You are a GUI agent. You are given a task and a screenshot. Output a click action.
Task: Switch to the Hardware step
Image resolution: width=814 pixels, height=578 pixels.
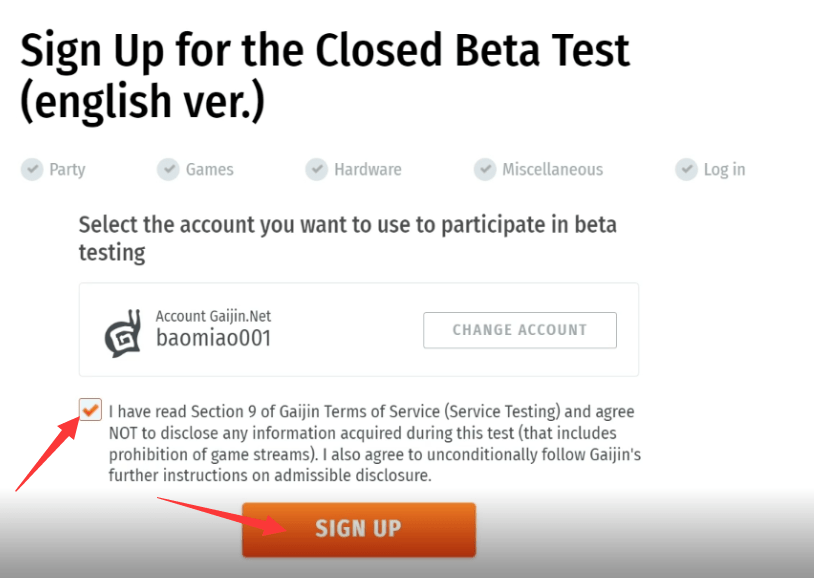point(368,169)
